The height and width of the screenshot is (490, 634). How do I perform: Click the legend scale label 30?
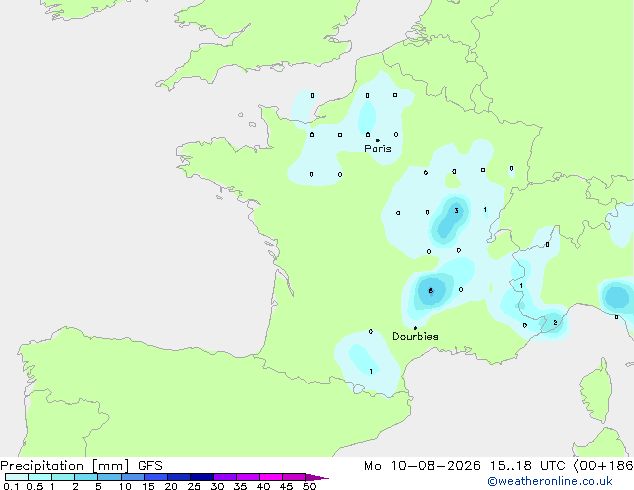coord(217,486)
